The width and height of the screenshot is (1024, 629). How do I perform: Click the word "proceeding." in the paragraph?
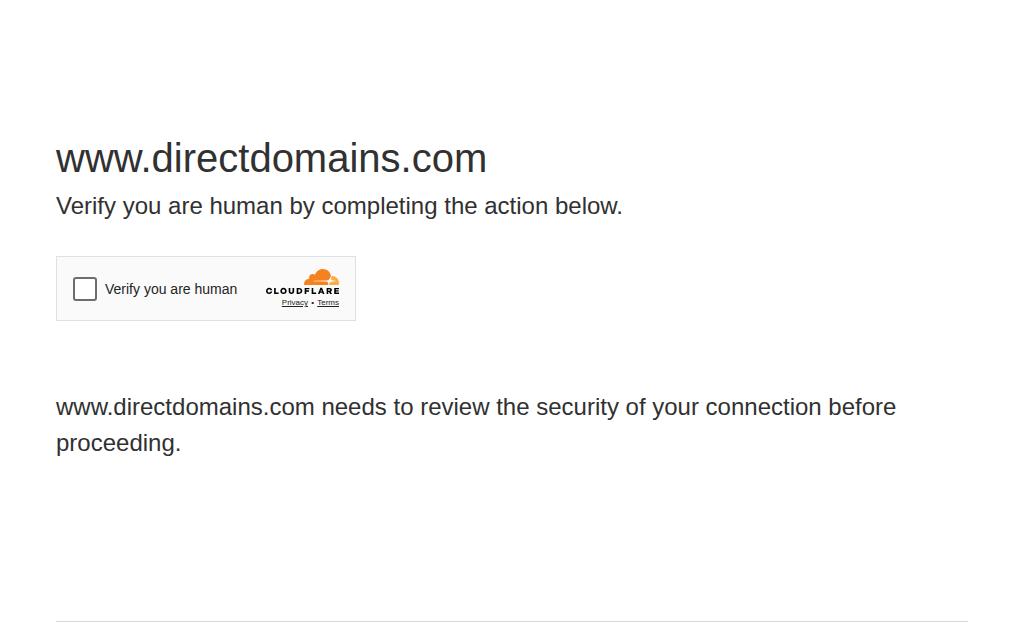118,444
